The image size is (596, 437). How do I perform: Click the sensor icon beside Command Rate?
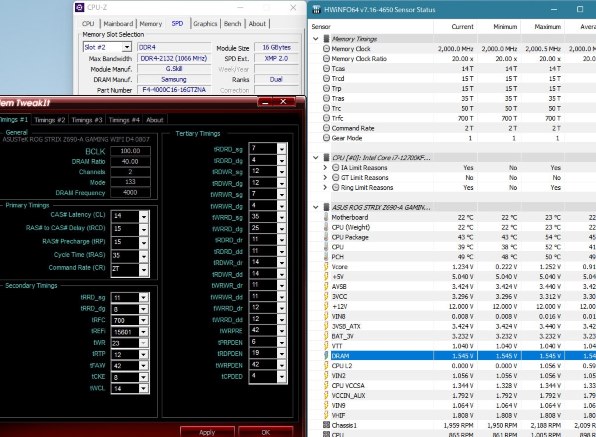click(326, 128)
